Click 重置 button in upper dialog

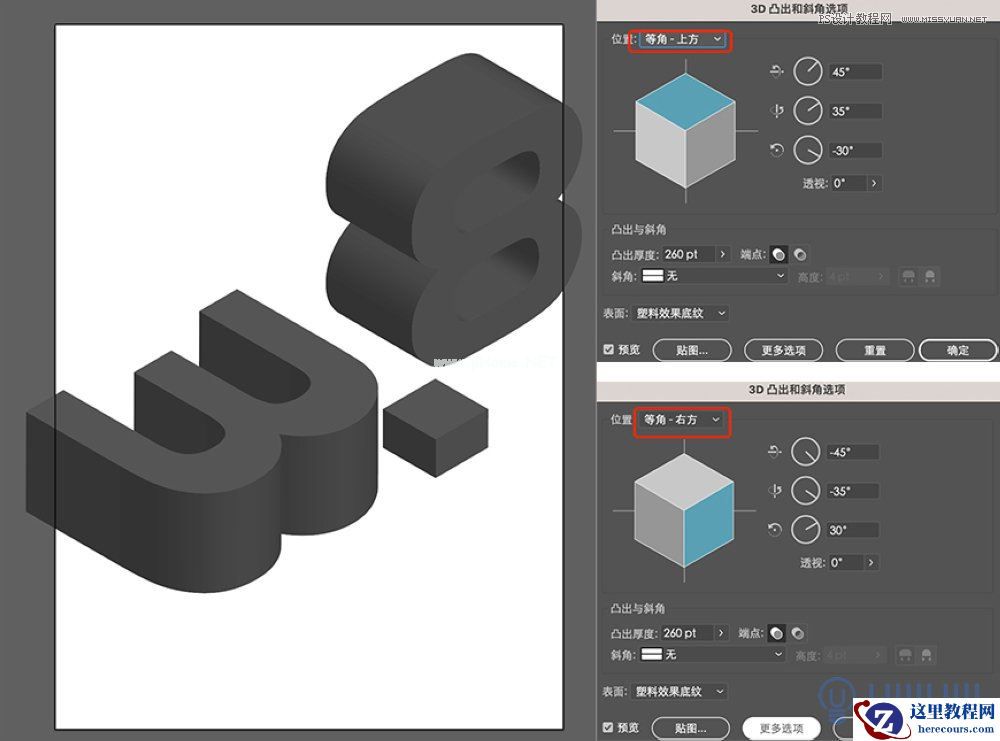click(x=874, y=350)
